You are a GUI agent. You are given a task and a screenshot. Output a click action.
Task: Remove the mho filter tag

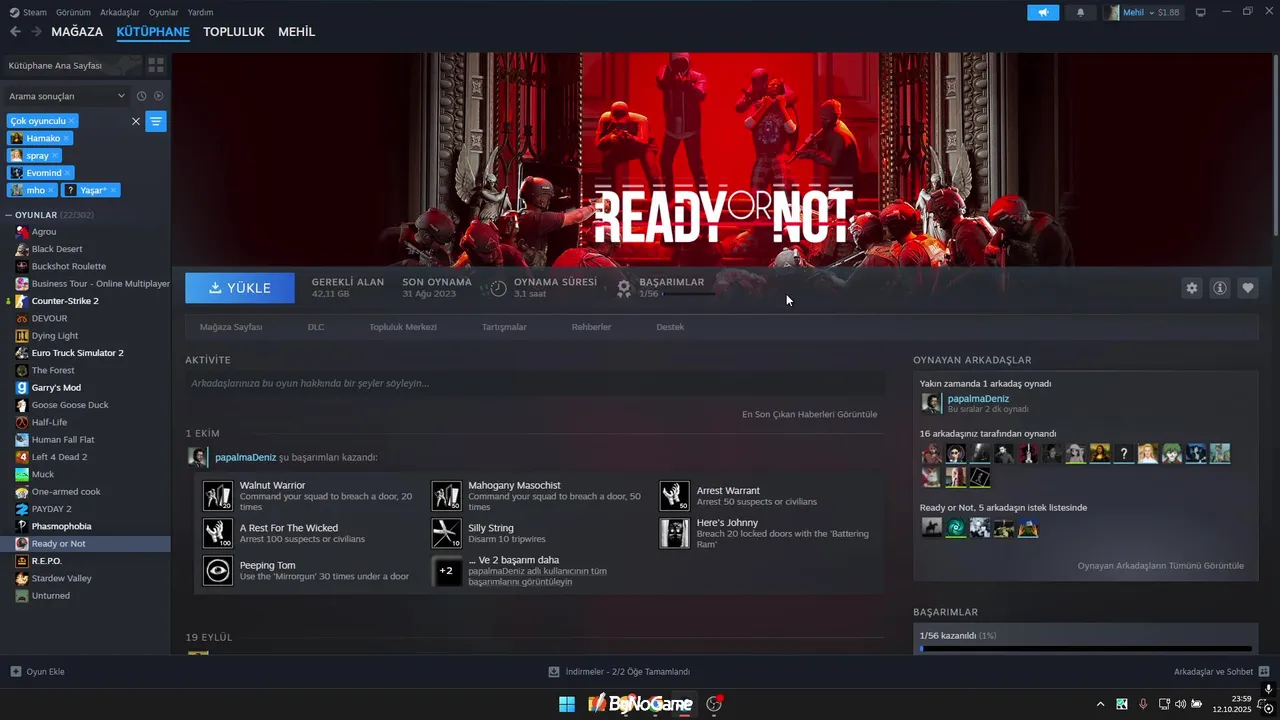(51, 190)
